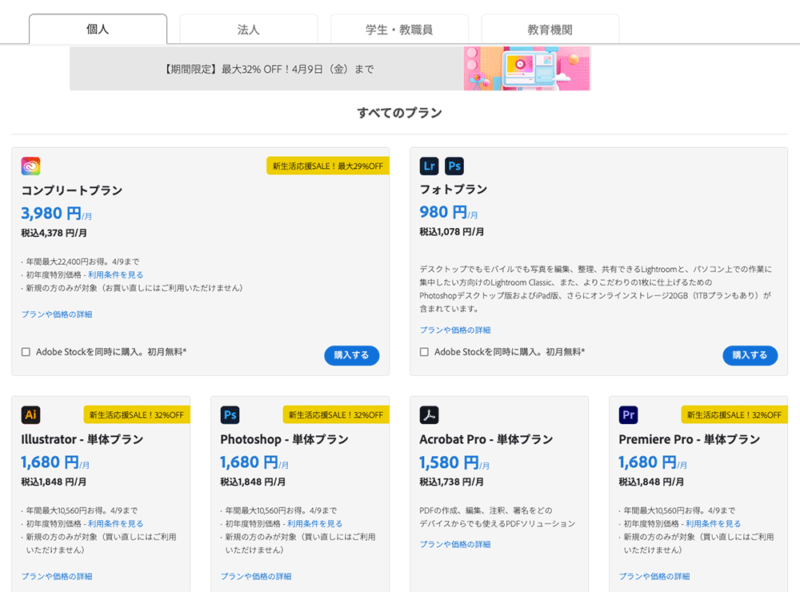Click the 税込4,378 円/月 text
Viewport: 800px width, 592px height.
coord(54,233)
